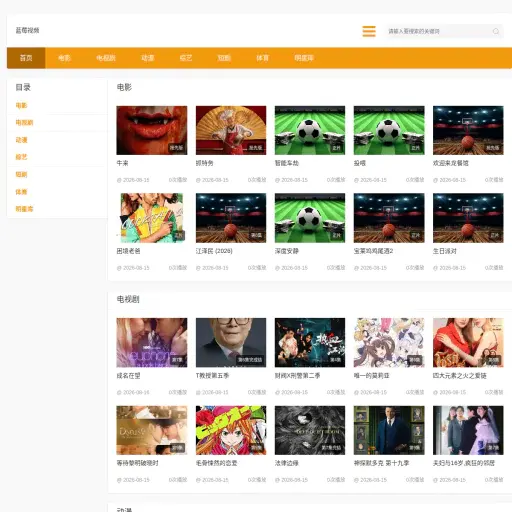The height and width of the screenshot is (512, 512).
Task: Open the 欢迎来龙餐馆 movie title link
Action: tap(451, 163)
